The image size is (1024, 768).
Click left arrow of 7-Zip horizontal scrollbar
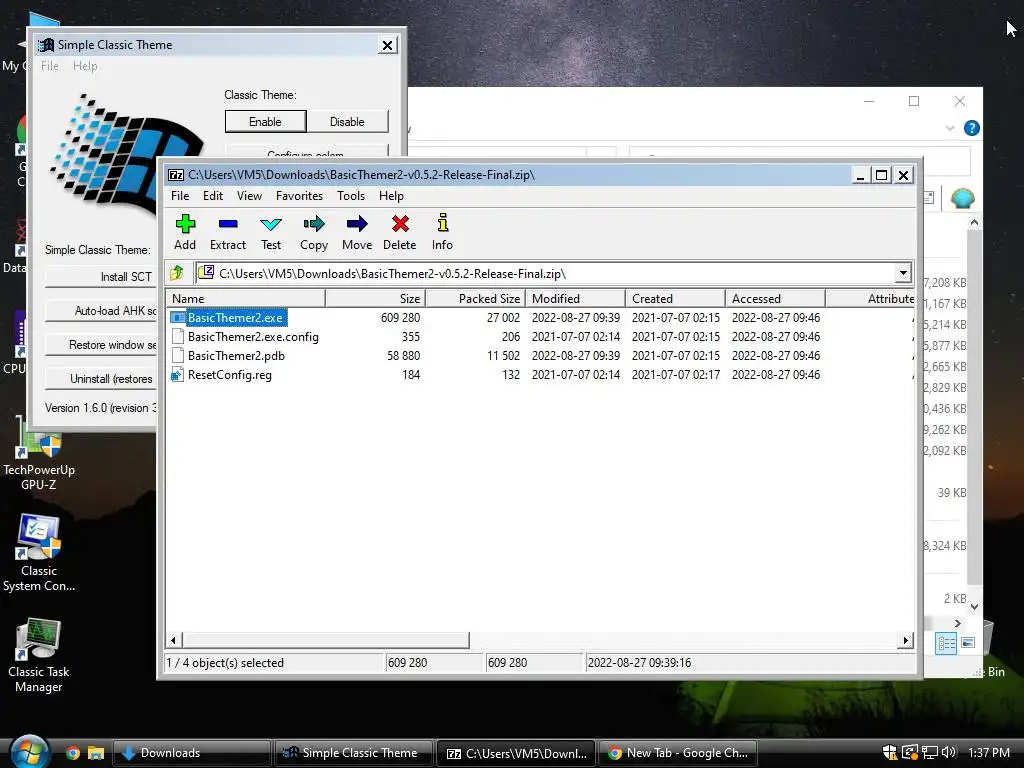174,640
